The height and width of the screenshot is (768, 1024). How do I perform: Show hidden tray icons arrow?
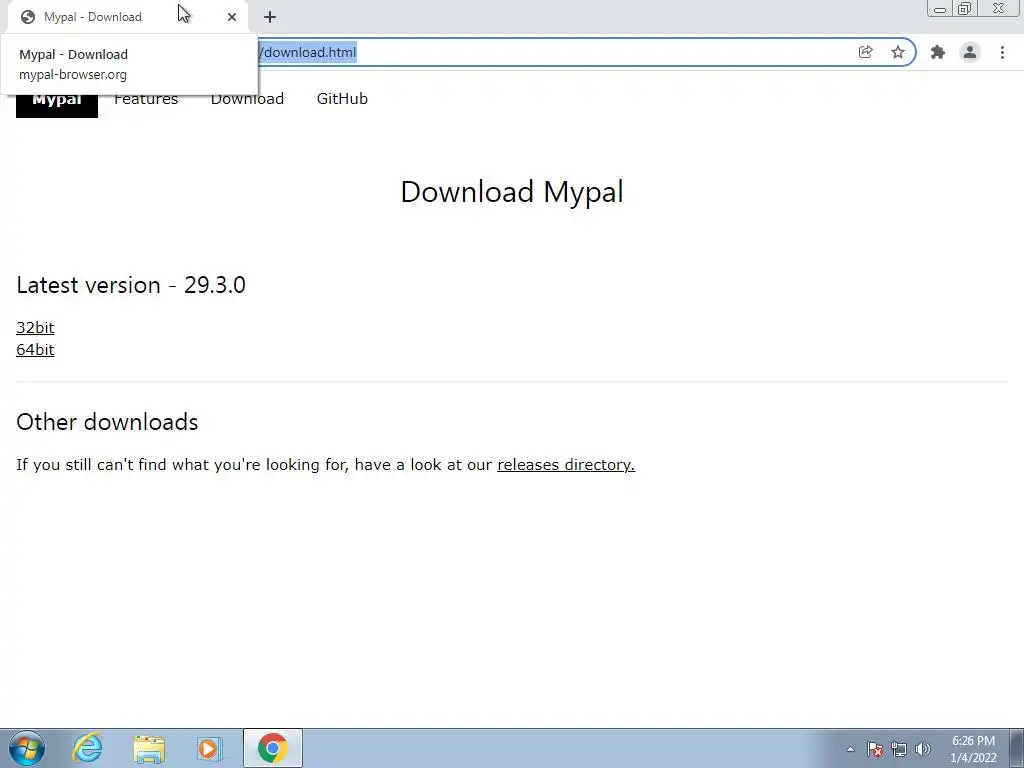point(850,749)
